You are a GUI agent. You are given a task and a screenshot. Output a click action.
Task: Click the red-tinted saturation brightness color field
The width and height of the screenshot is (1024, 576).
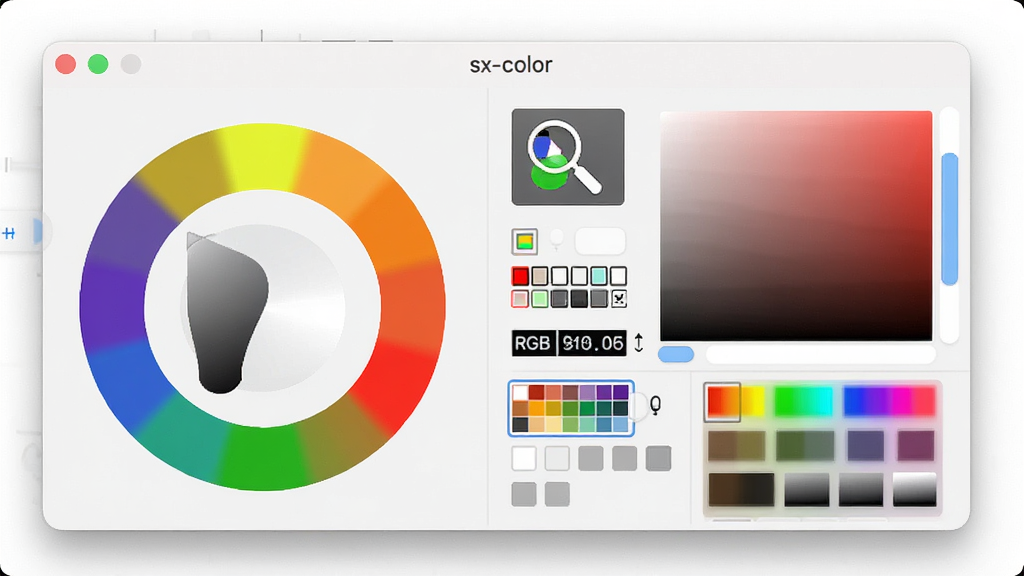pos(796,226)
